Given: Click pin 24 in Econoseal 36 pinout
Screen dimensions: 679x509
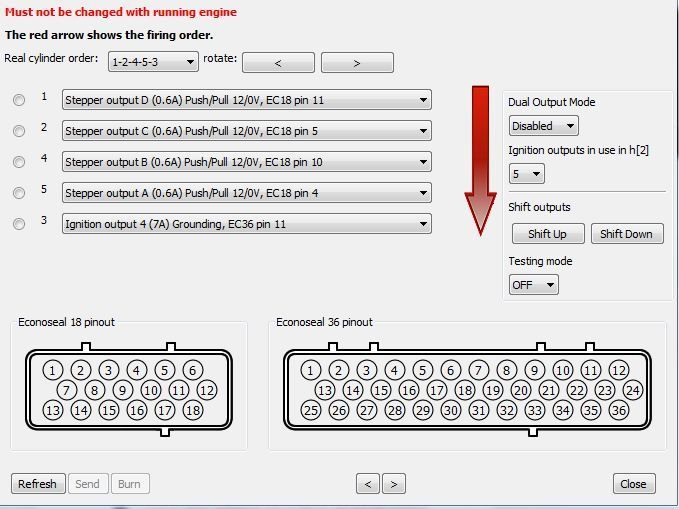Looking at the screenshot, I should tap(633, 390).
